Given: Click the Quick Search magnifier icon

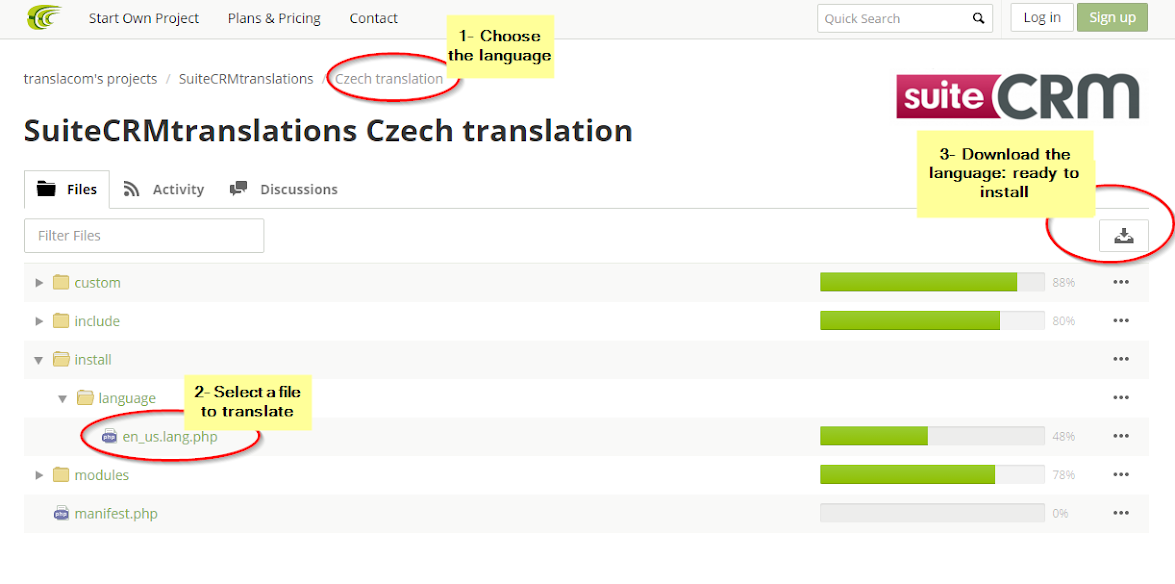Looking at the screenshot, I should [x=978, y=18].
